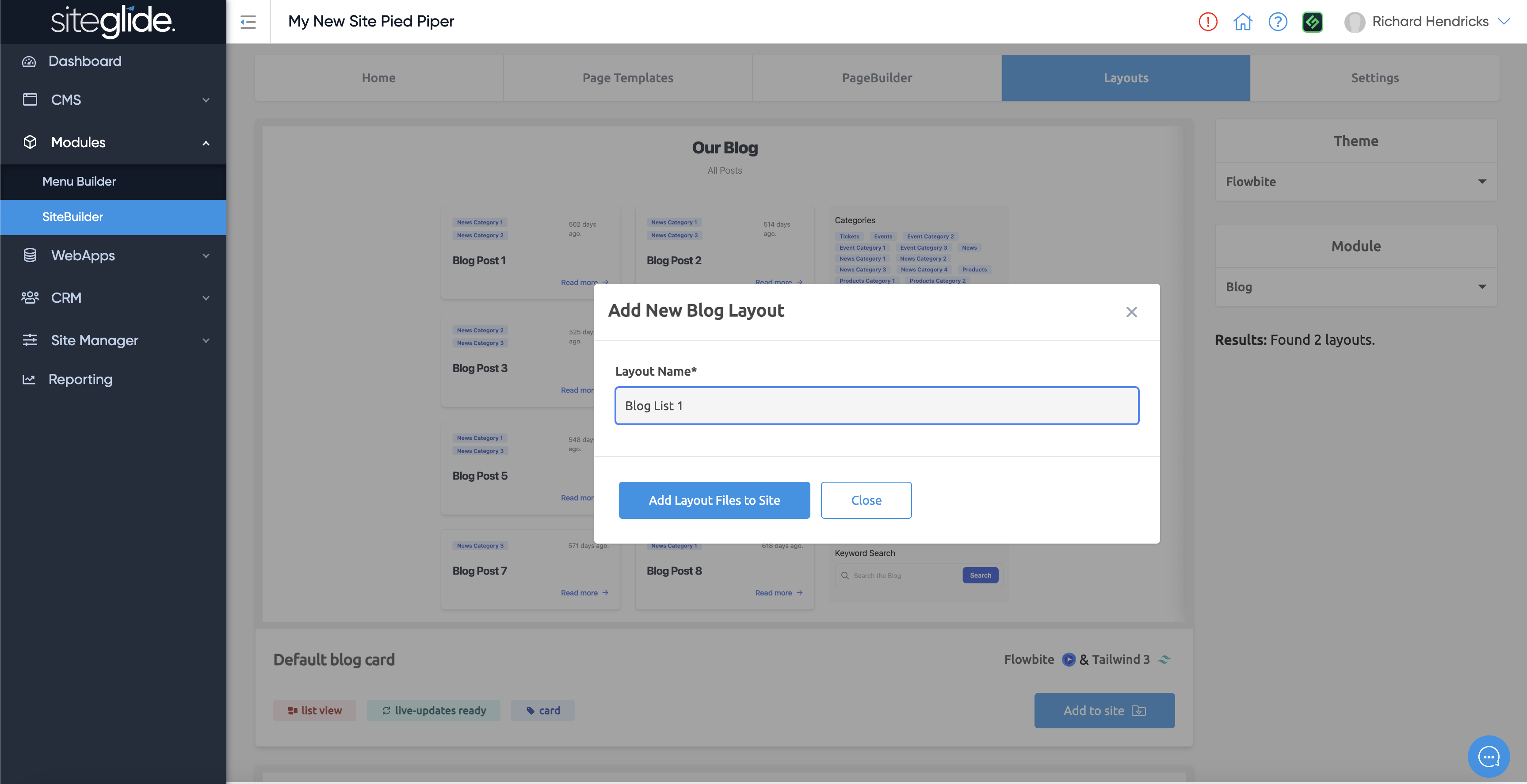Click Add Layout Files to Site button
The width and height of the screenshot is (1527, 784).
[x=714, y=500]
